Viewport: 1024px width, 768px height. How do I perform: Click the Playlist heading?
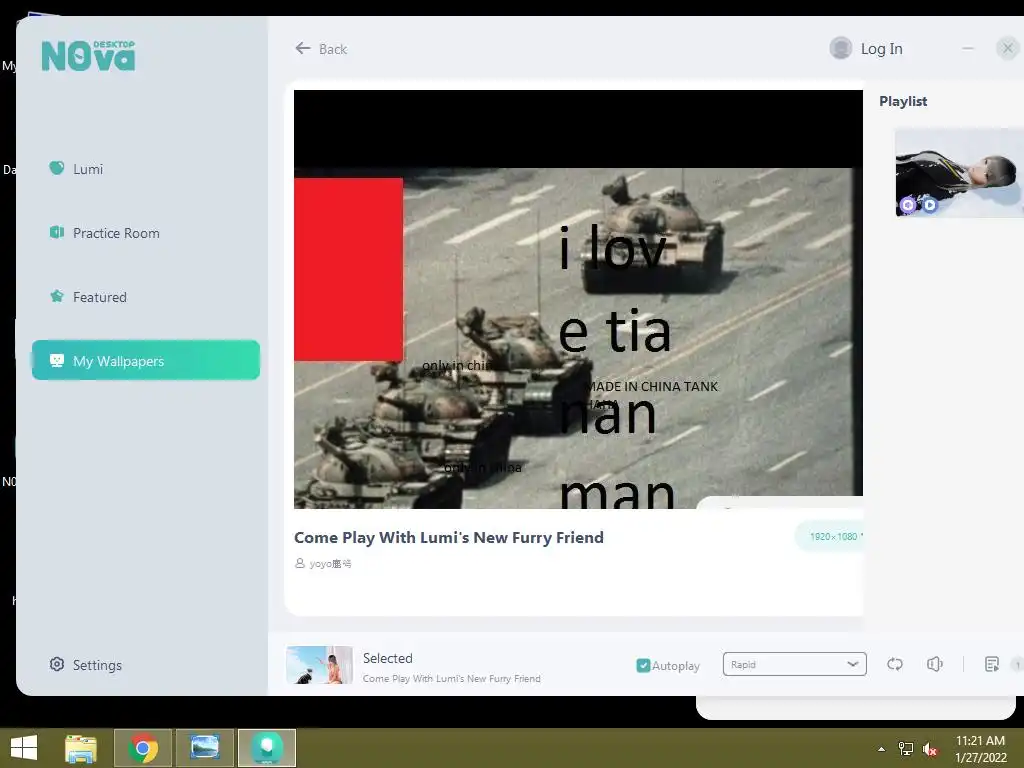[903, 101]
